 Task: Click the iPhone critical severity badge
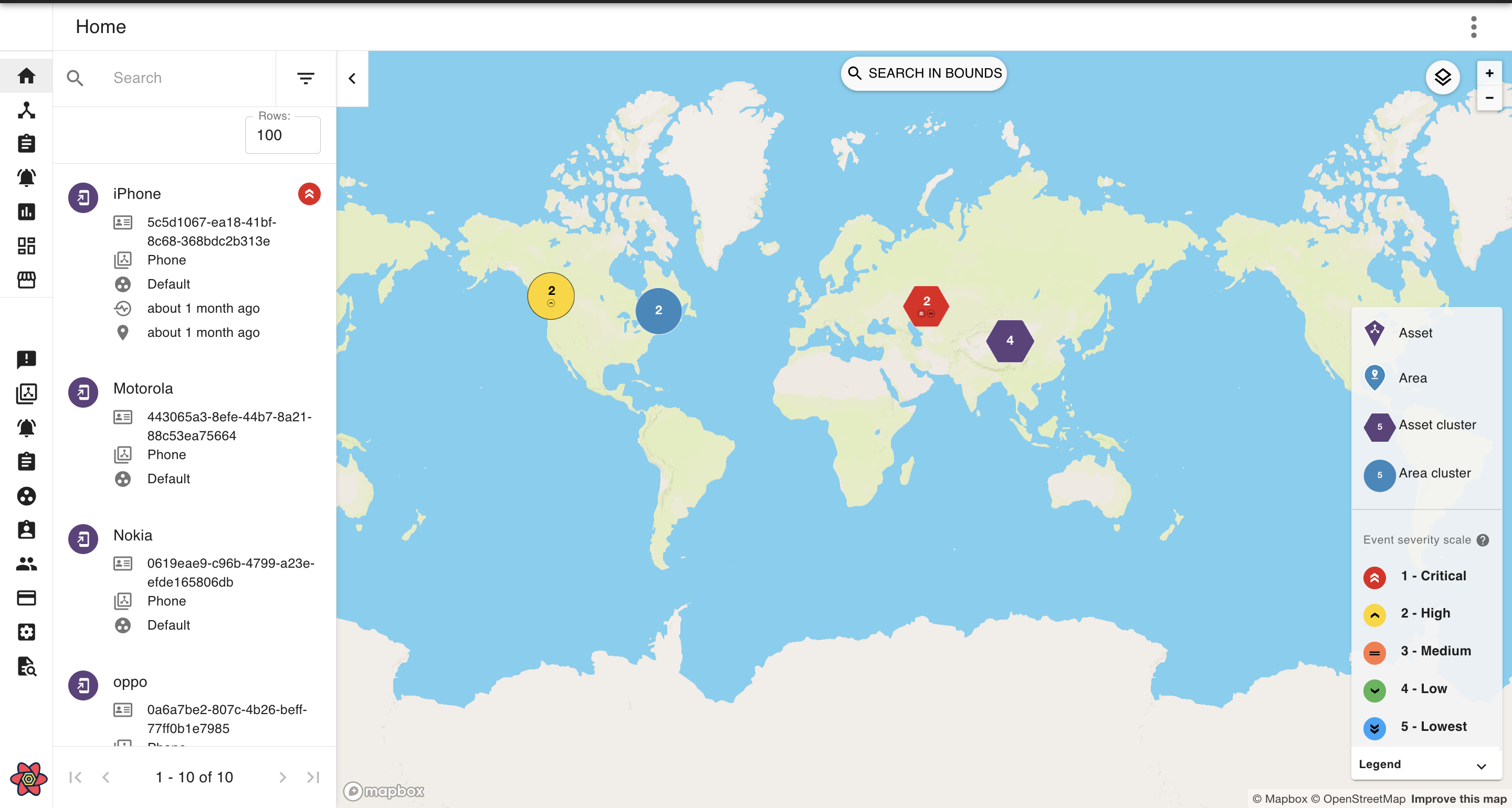tap(309, 194)
